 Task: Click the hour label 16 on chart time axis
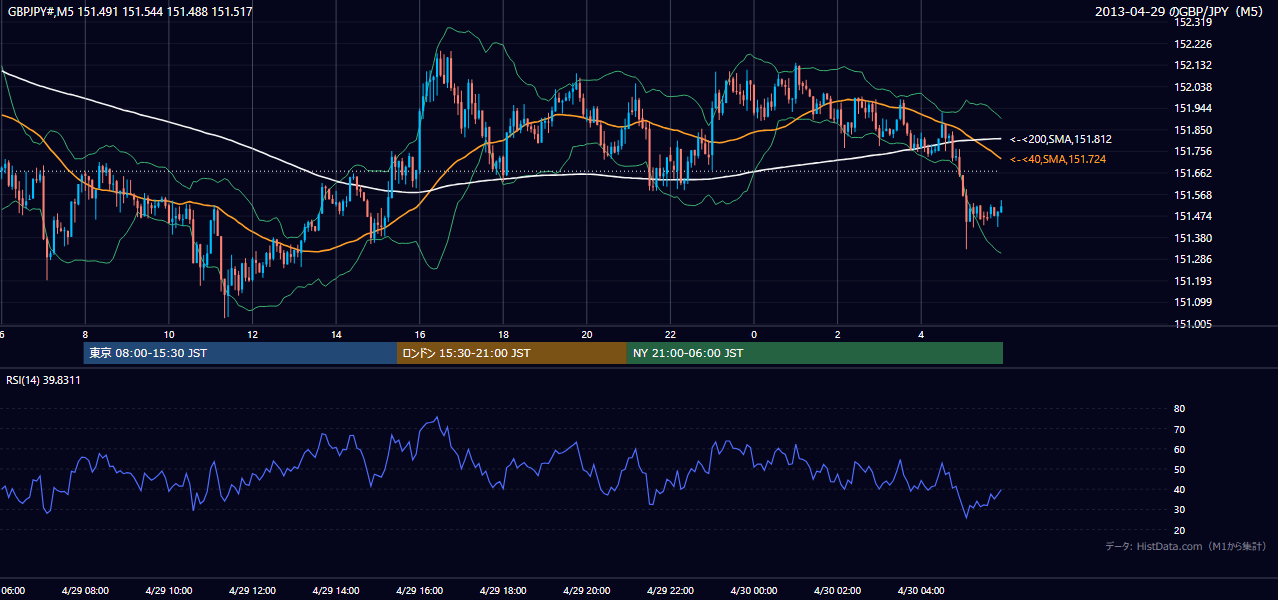click(421, 334)
